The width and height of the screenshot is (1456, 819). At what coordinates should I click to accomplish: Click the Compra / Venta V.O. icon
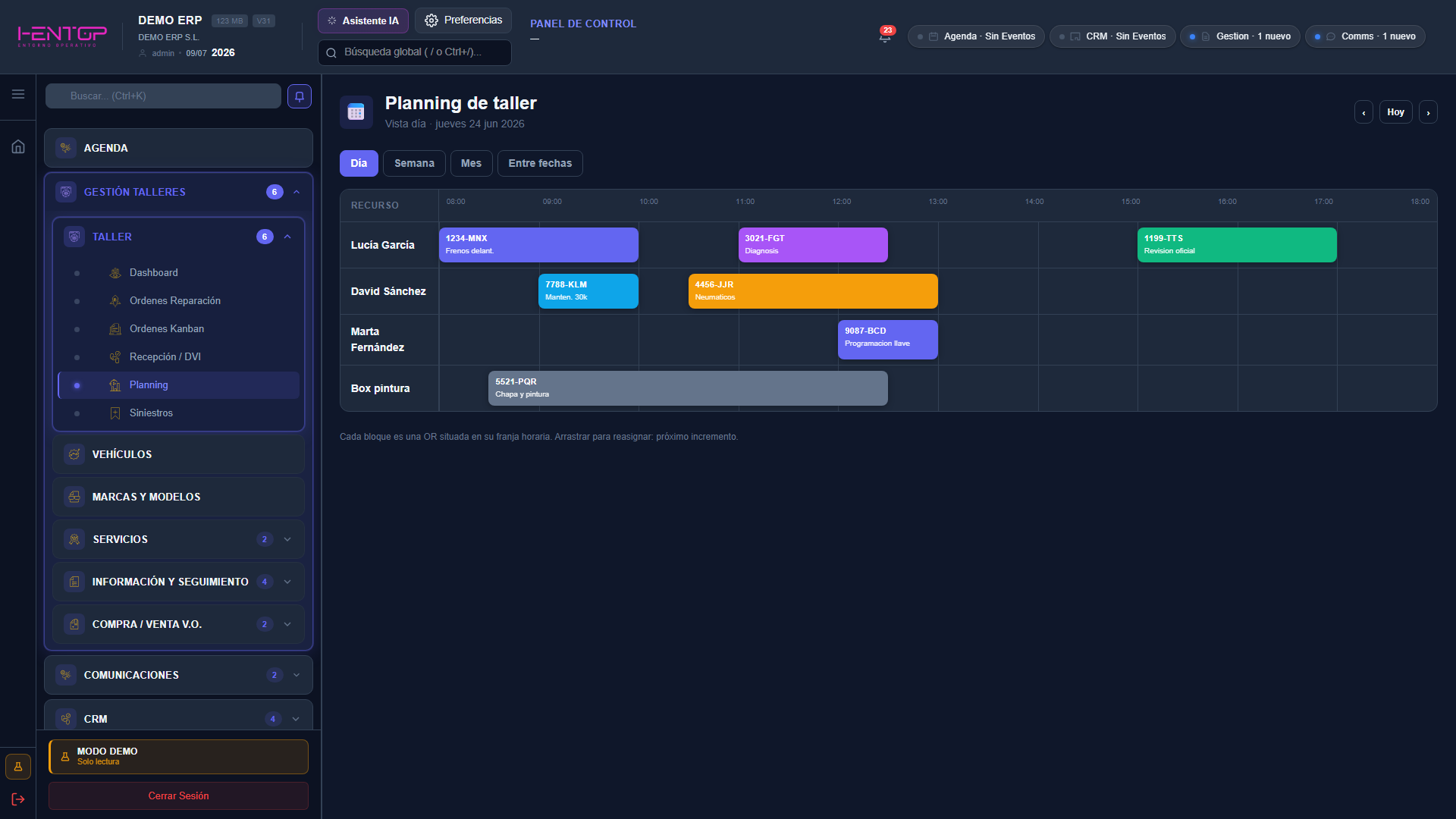74,624
